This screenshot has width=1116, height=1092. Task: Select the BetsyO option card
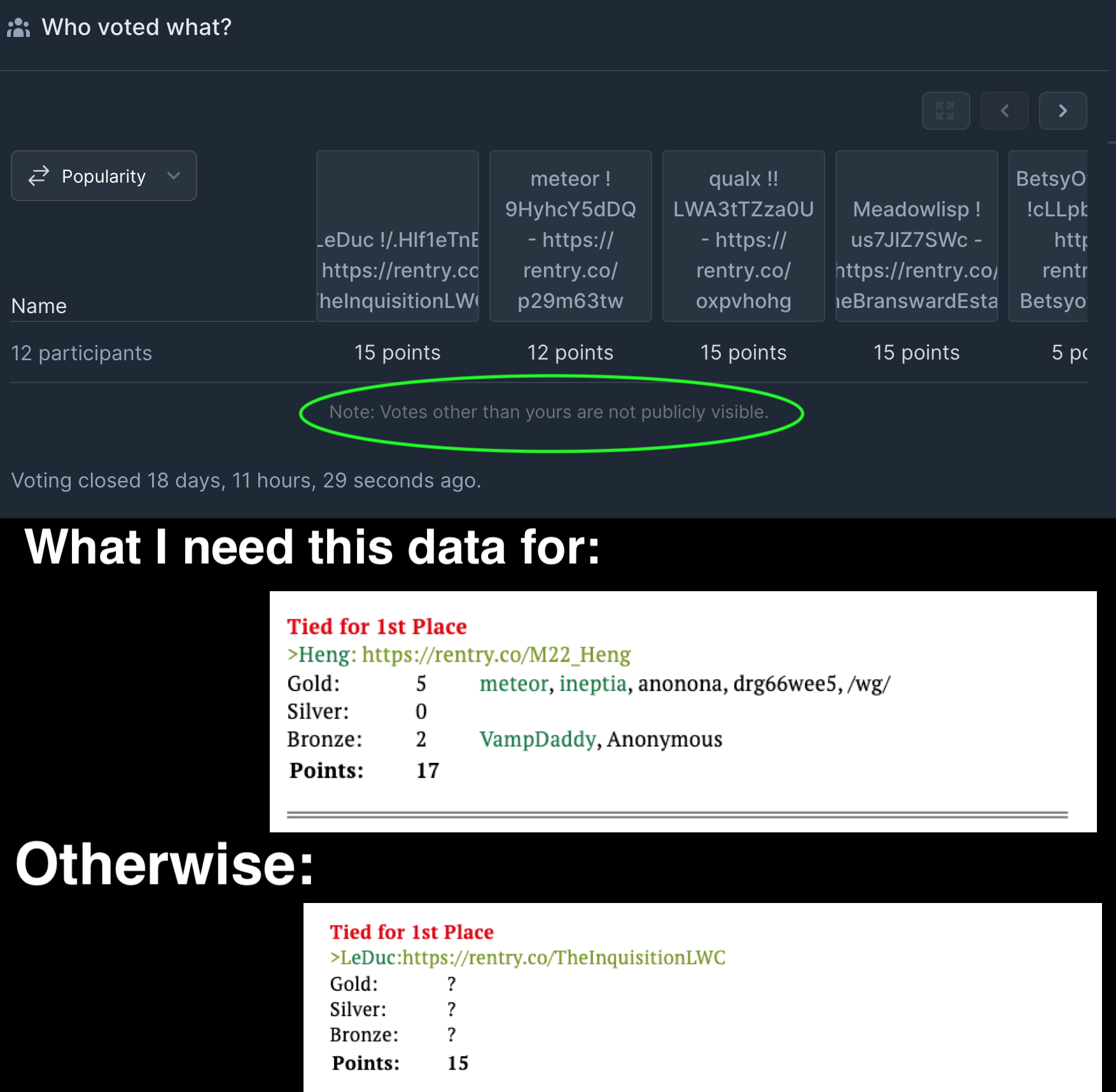point(1049,236)
